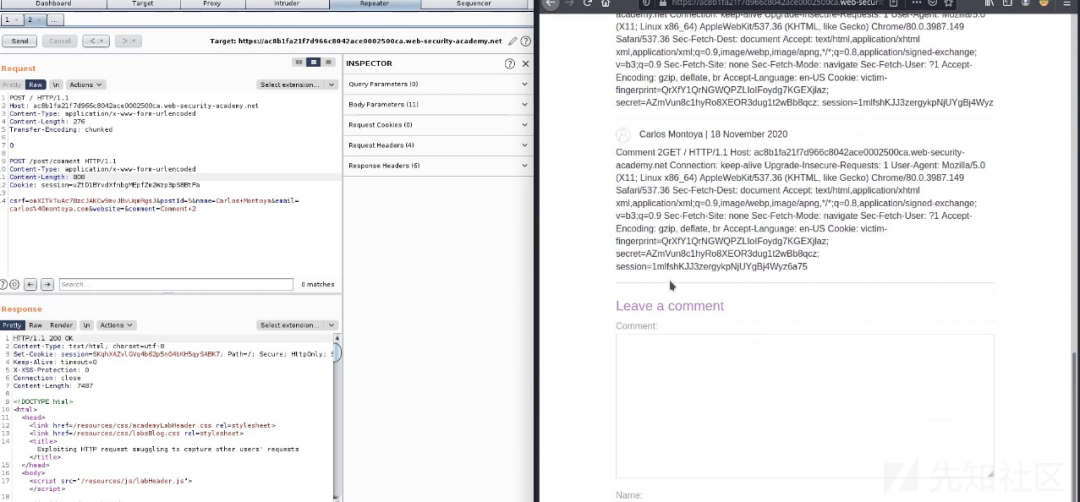Screen dimensions: 1080x502
Task: Expand Query Parameters (0) section
Action: (x=438, y=84)
